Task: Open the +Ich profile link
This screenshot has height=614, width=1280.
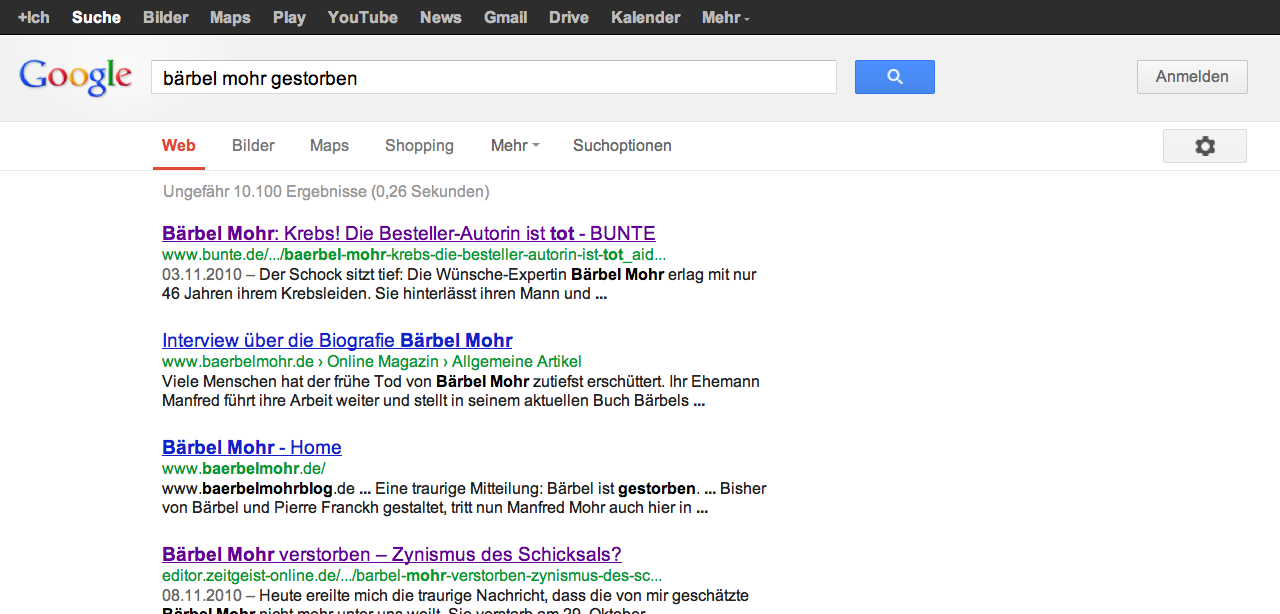Action: point(34,17)
